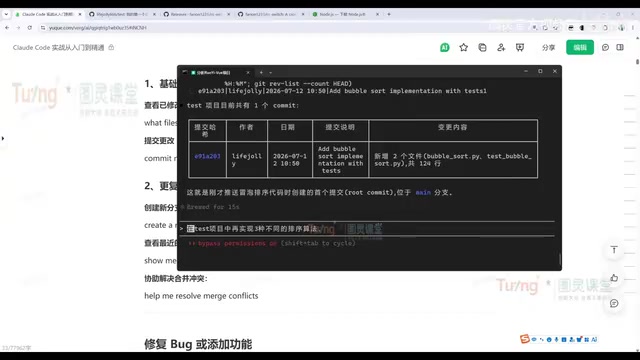640x360 pixels.
Task: Star this Yuque document
Action: pyautogui.click(x=463, y=47)
